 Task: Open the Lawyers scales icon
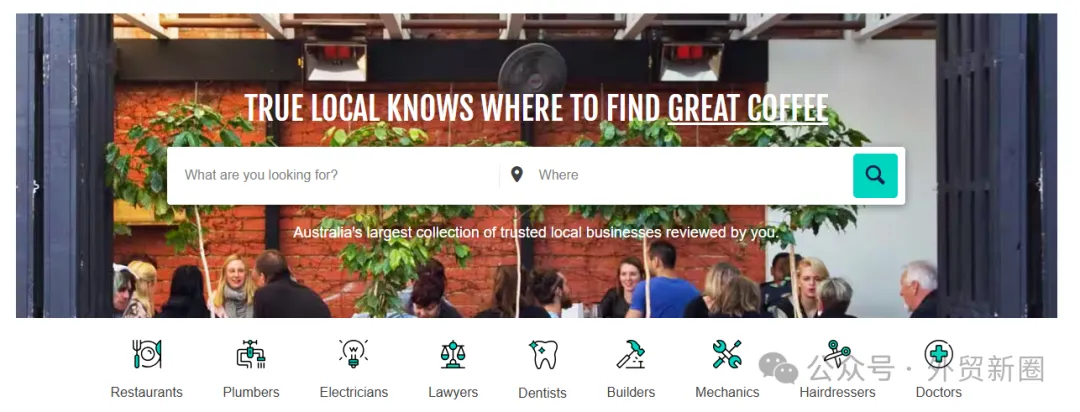coord(453,354)
